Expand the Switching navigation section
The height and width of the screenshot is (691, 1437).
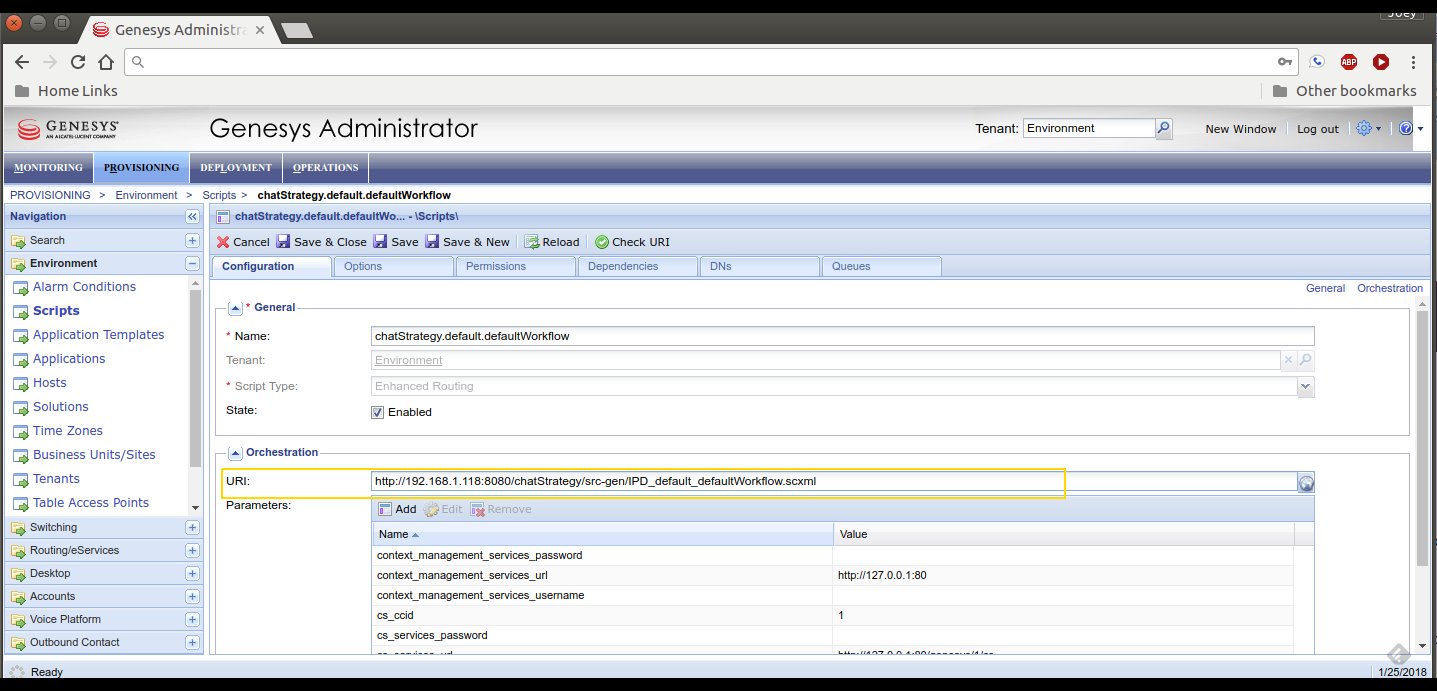point(192,527)
